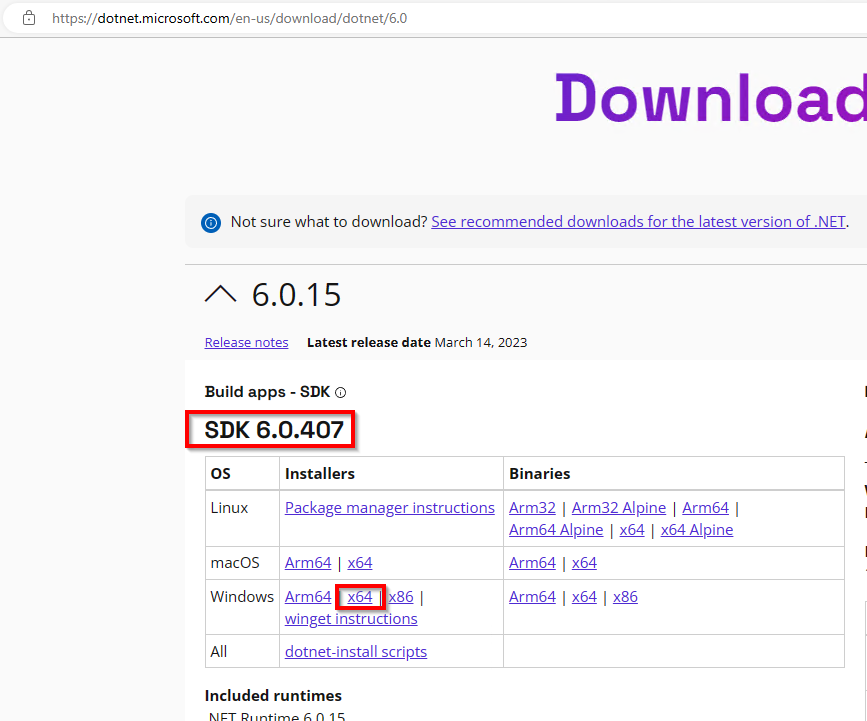Download Windows x64 installer

pos(360,597)
